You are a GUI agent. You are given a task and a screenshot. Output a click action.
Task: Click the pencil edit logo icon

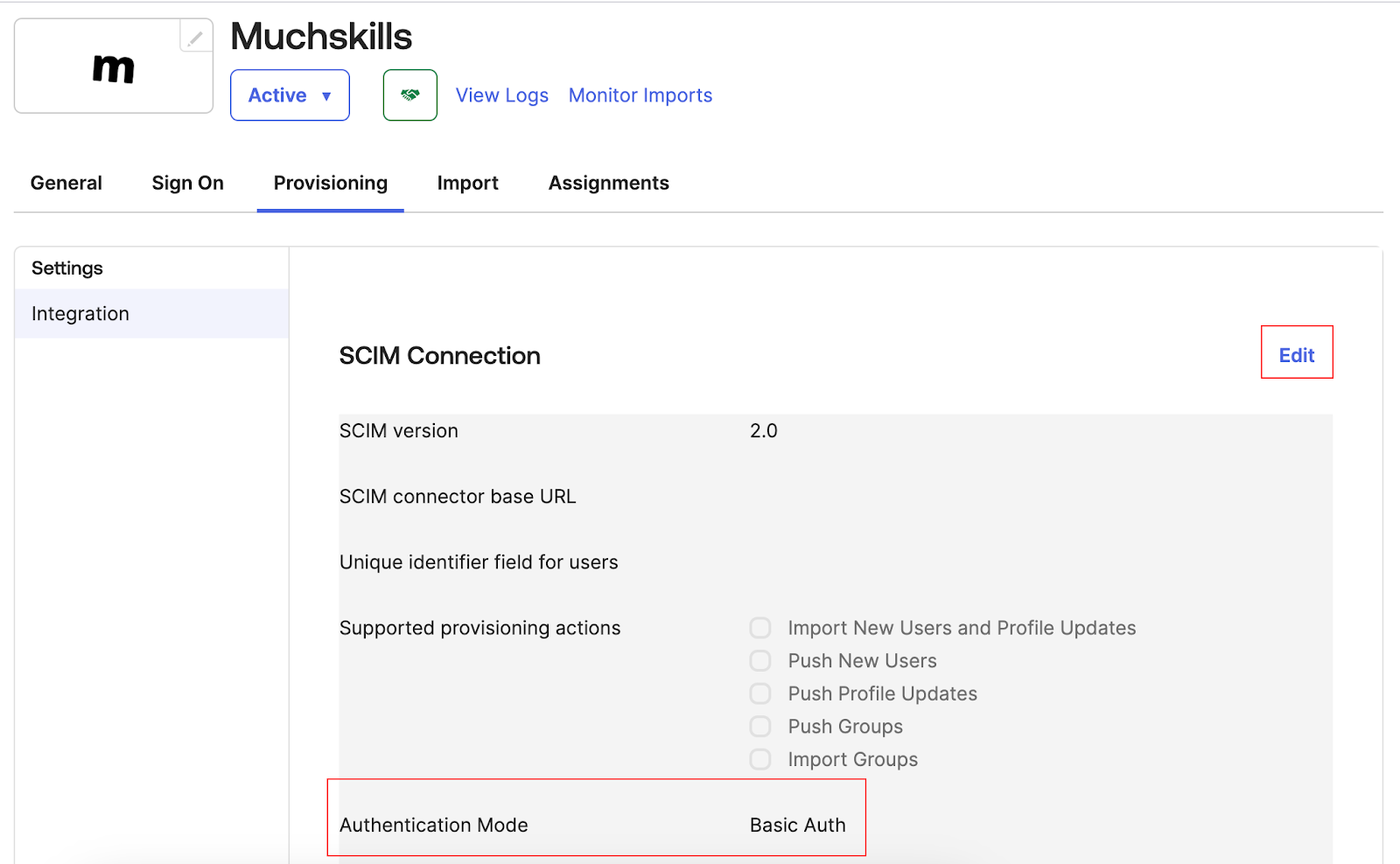pyautogui.click(x=196, y=37)
